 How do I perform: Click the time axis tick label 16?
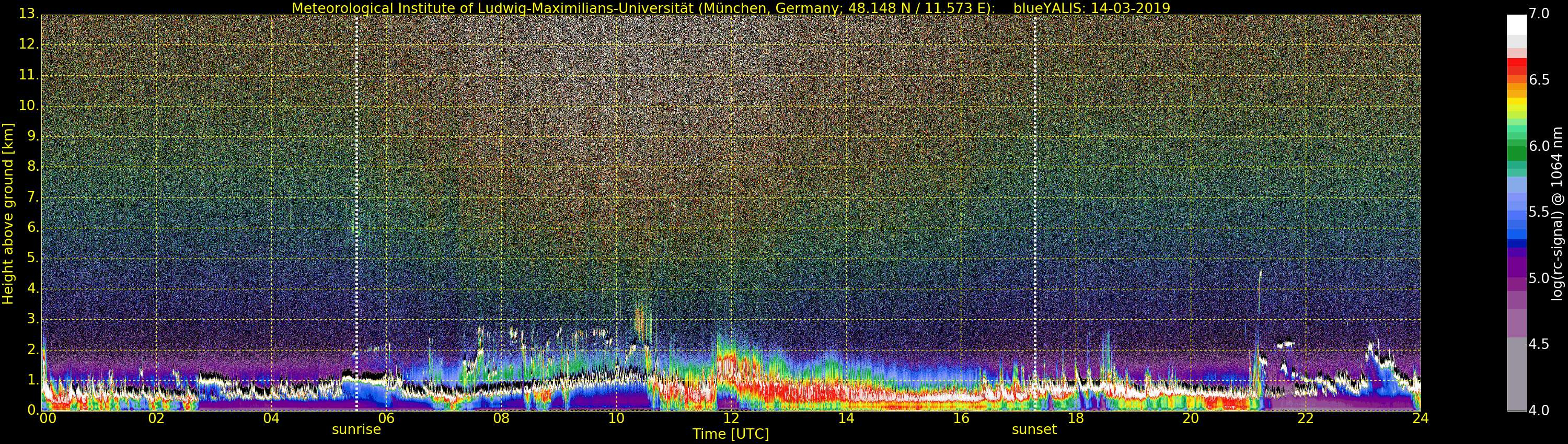point(961,418)
